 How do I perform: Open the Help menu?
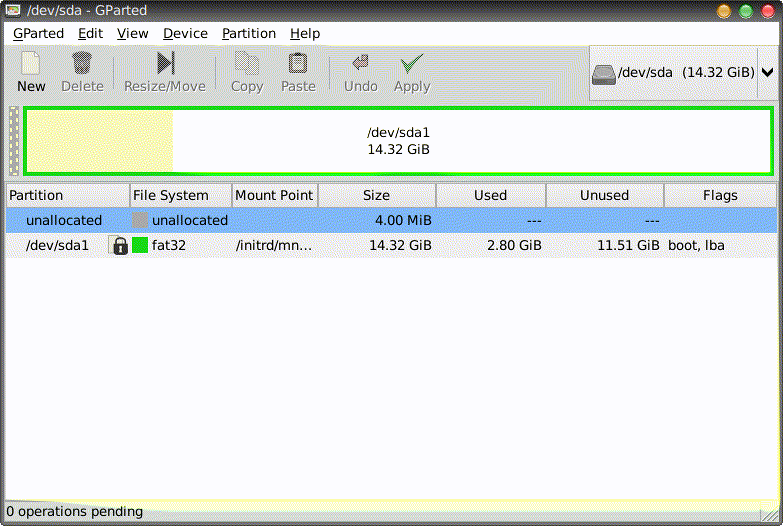pyautogui.click(x=305, y=33)
